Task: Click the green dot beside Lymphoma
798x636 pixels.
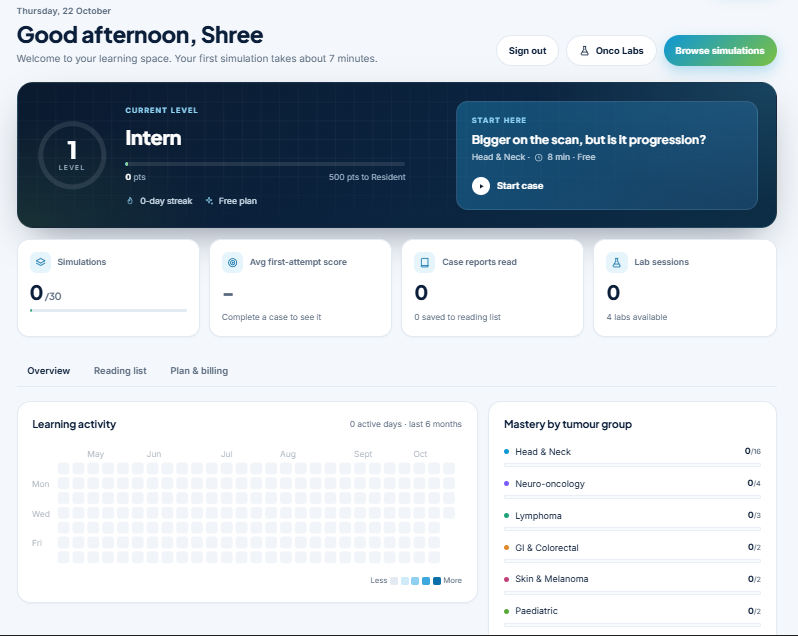Action: [506, 515]
